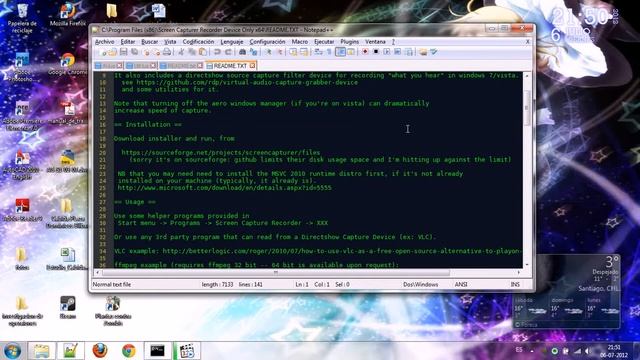Click the Close document toolbar icon

click(x=146, y=52)
